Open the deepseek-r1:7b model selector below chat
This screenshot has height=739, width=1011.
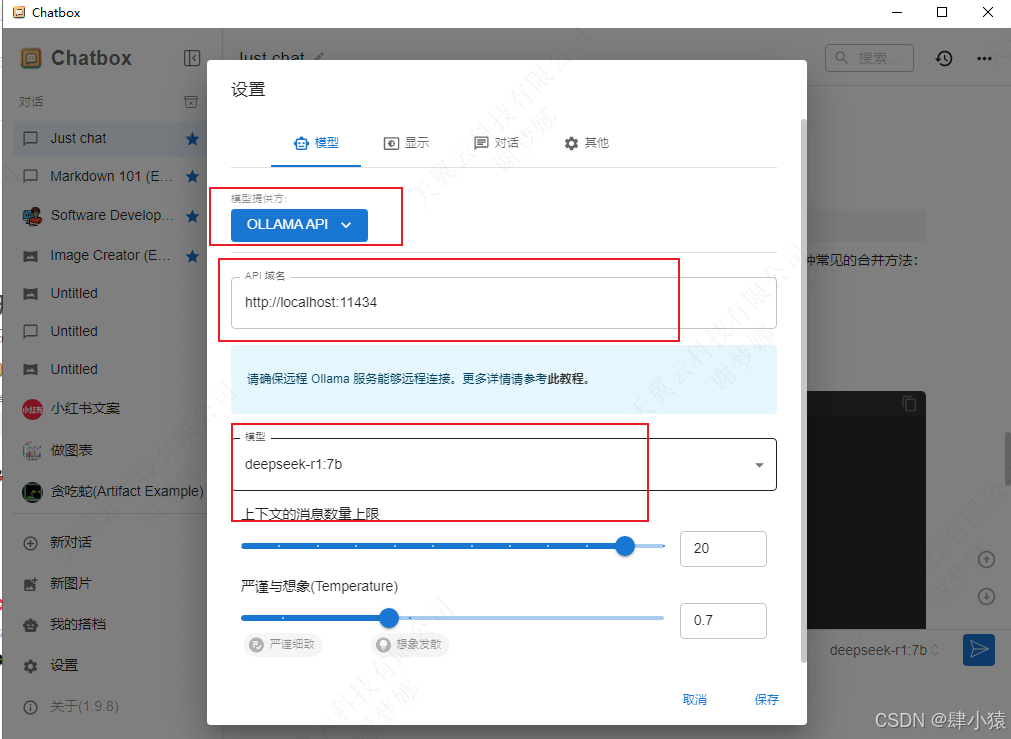[885, 650]
